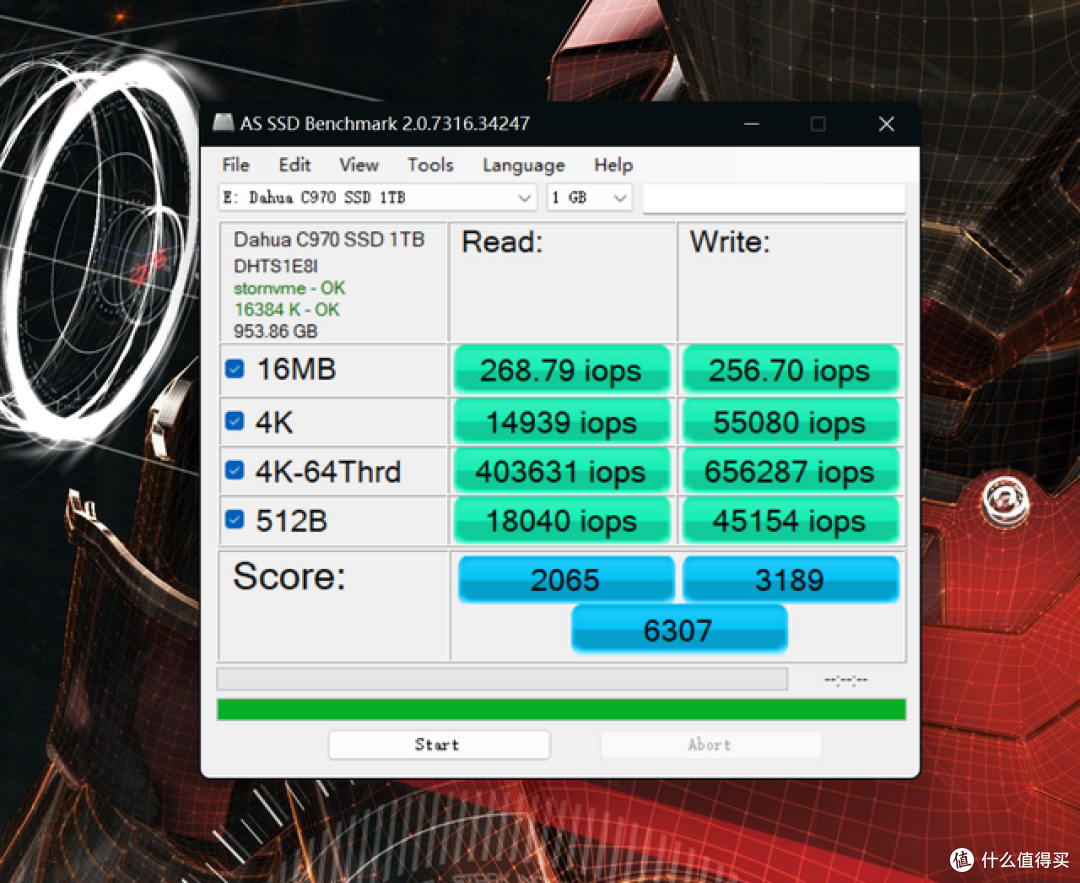Click the stornvme - OK driver status
This screenshot has height=883, width=1080.
(x=289, y=288)
